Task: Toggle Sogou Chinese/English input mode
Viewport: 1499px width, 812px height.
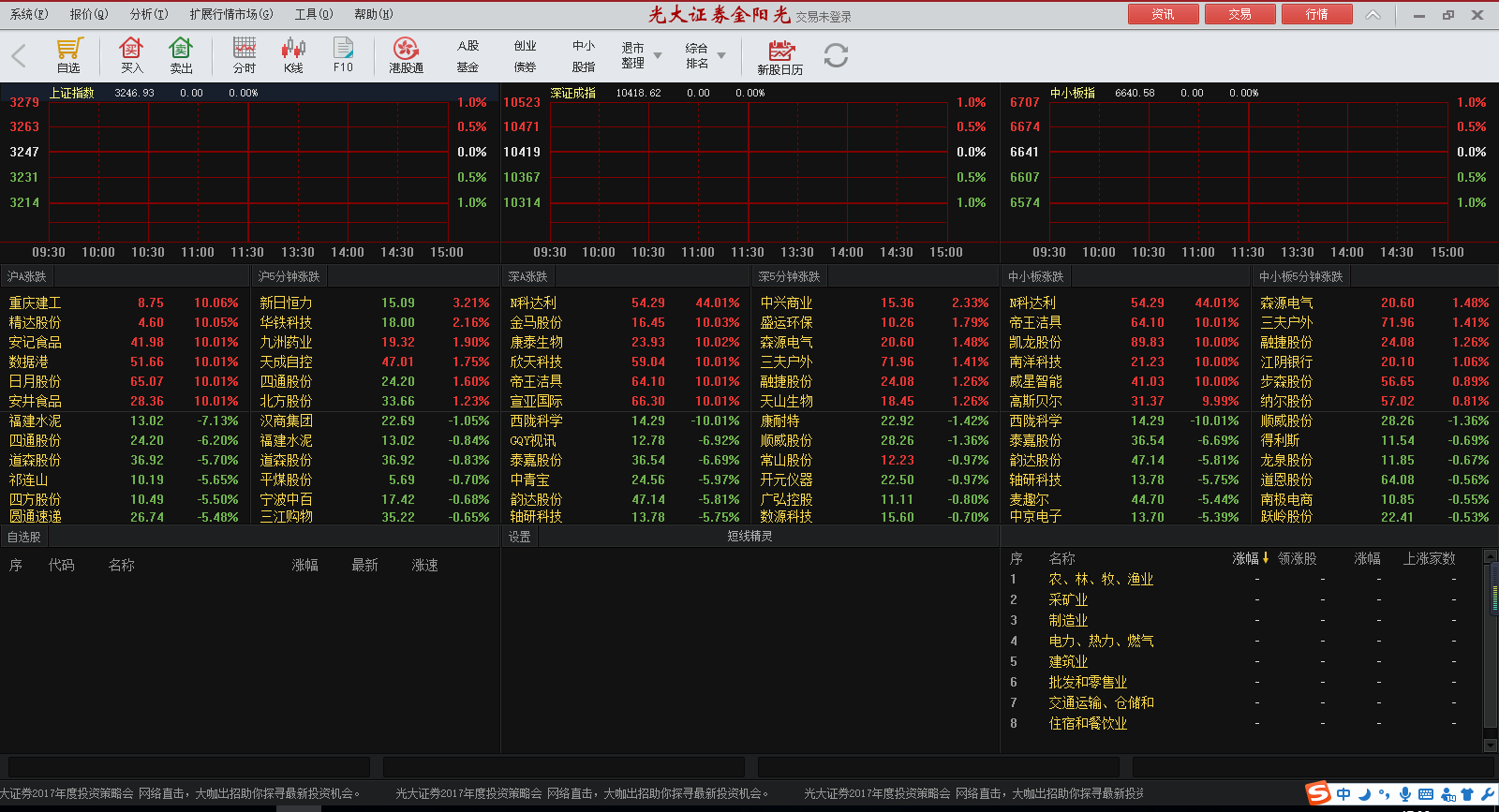Action: [1343, 794]
